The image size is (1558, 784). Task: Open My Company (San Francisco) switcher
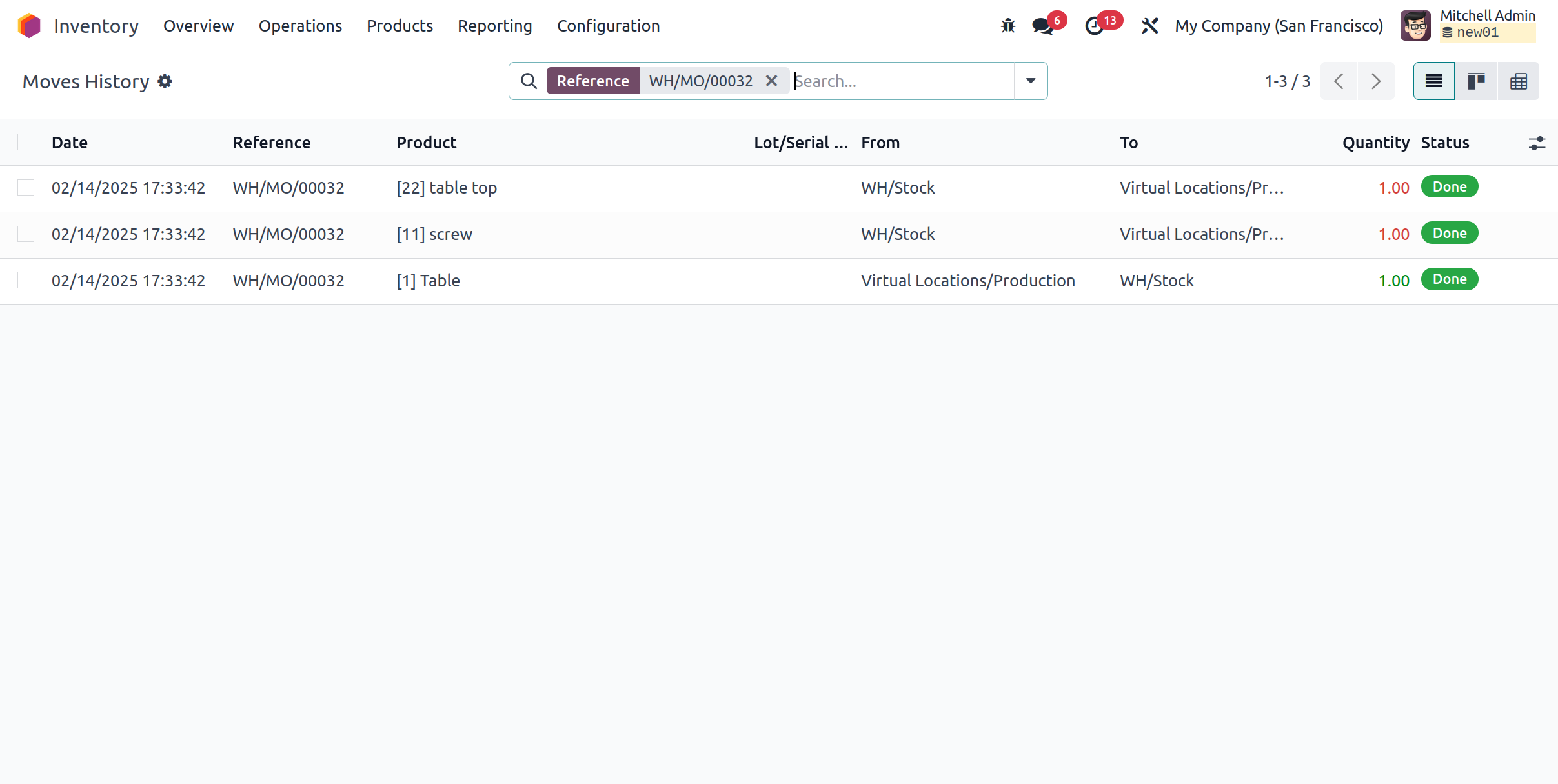pyautogui.click(x=1279, y=26)
